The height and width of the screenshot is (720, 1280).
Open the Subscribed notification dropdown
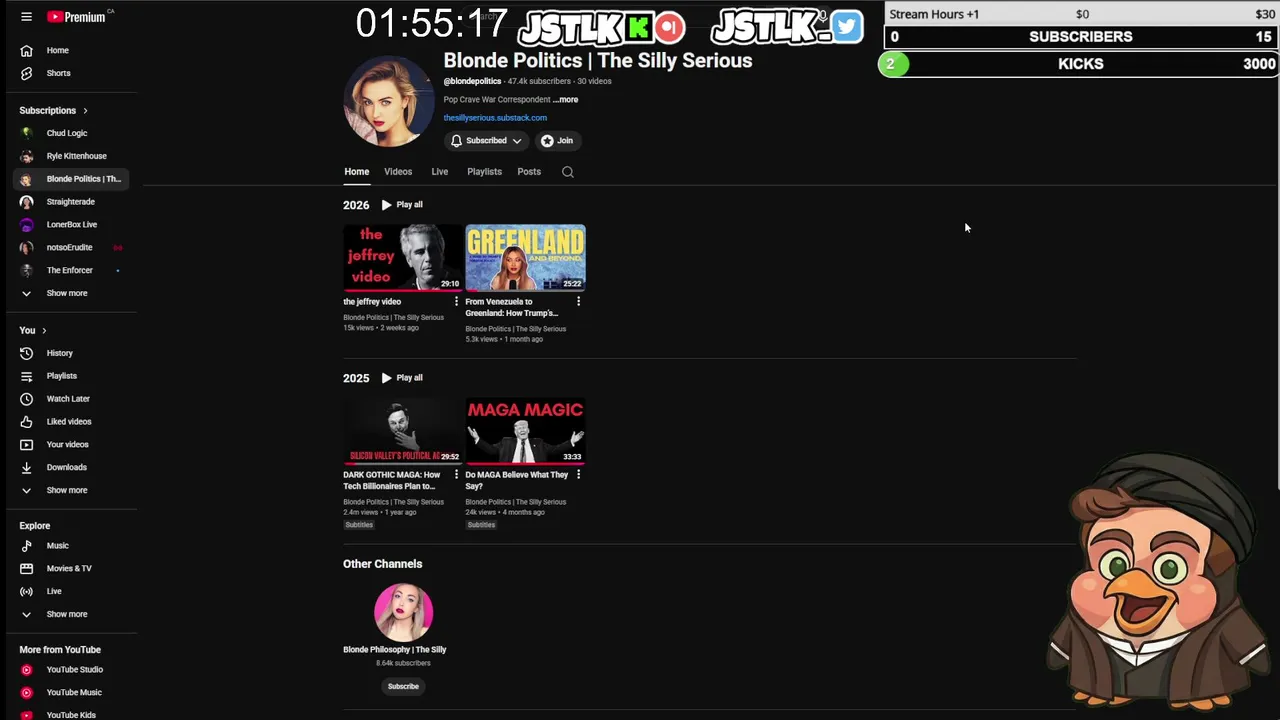486,141
